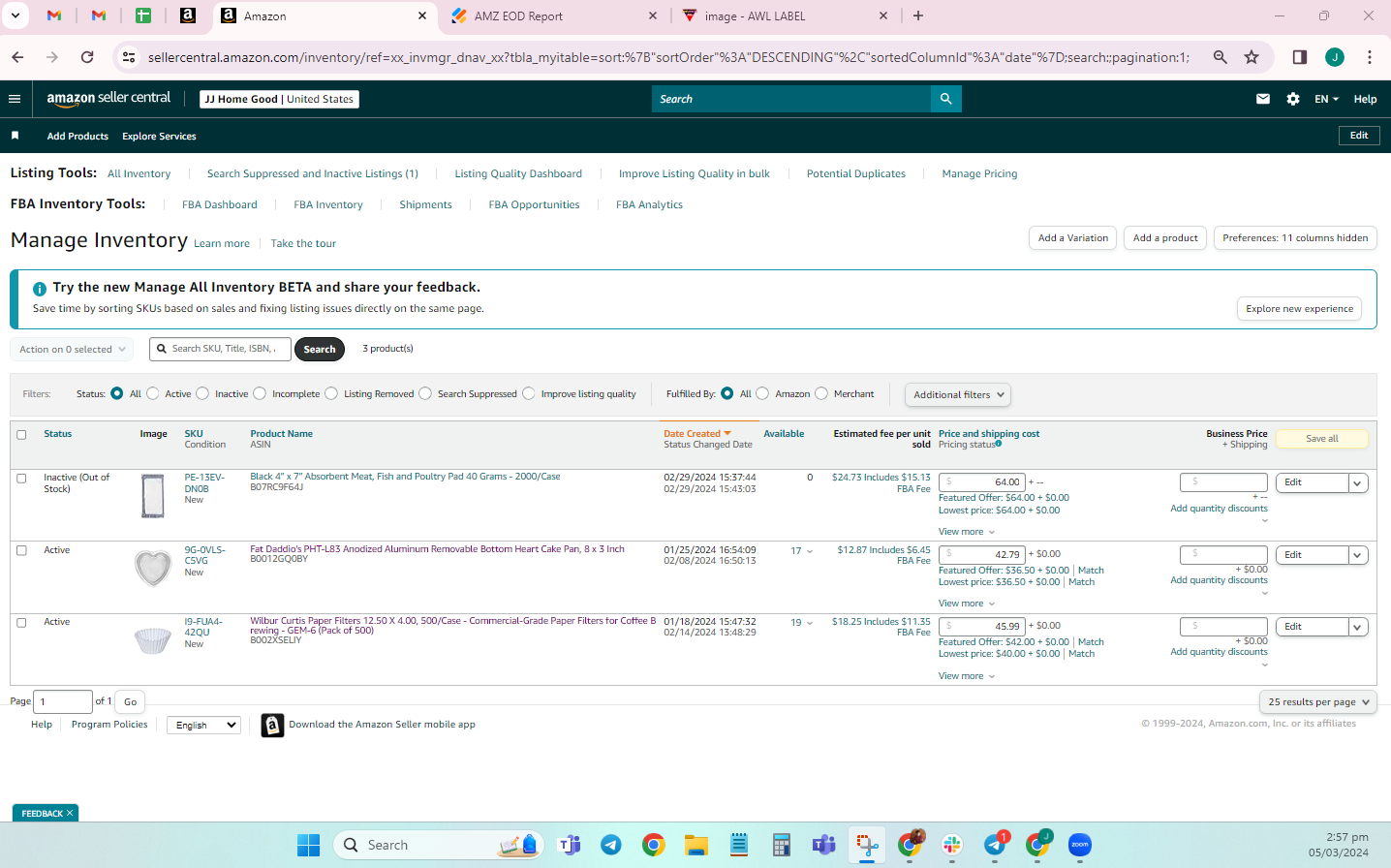Viewport: 1391px width, 868px height.
Task: Open the Seller Central hamburger menu
Action: (15, 99)
